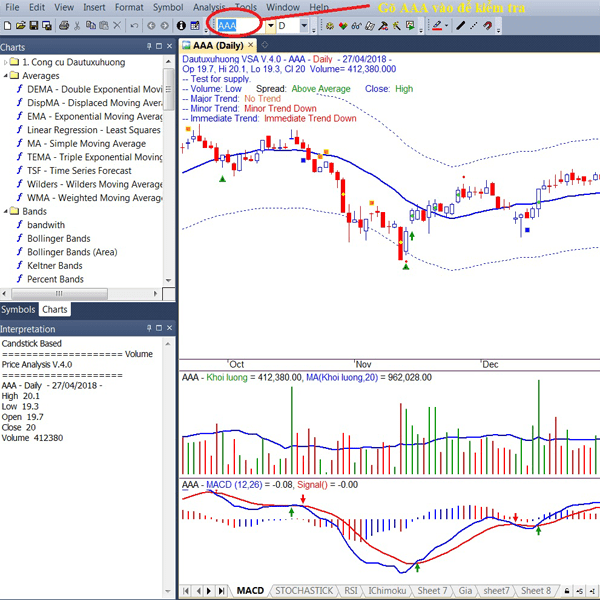Collapse the Averages folder in tree

click(5, 76)
